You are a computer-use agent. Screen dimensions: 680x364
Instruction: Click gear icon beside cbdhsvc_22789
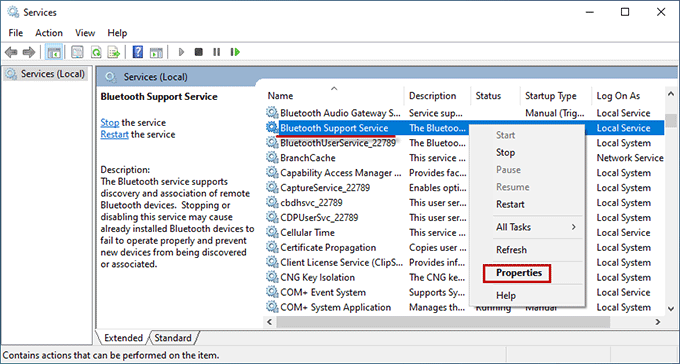[x=272, y=202]
